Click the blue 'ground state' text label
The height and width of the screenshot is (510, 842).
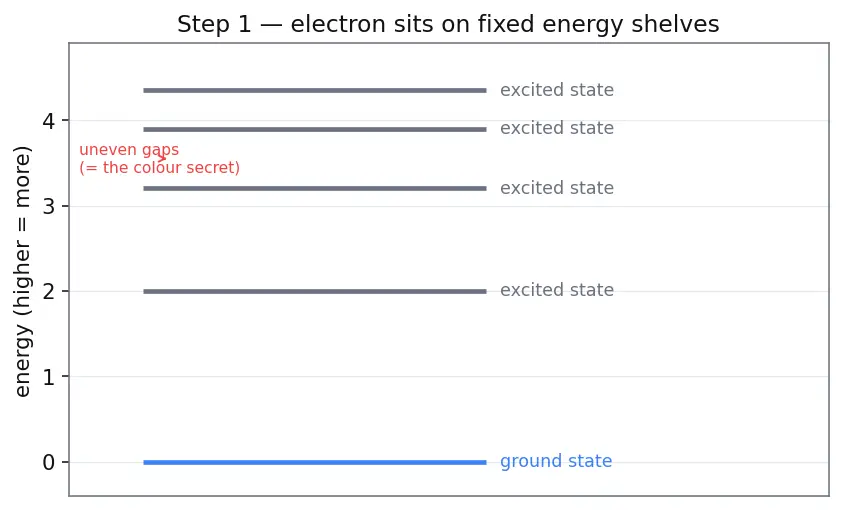pyautogui.click(x=556, y=461)
